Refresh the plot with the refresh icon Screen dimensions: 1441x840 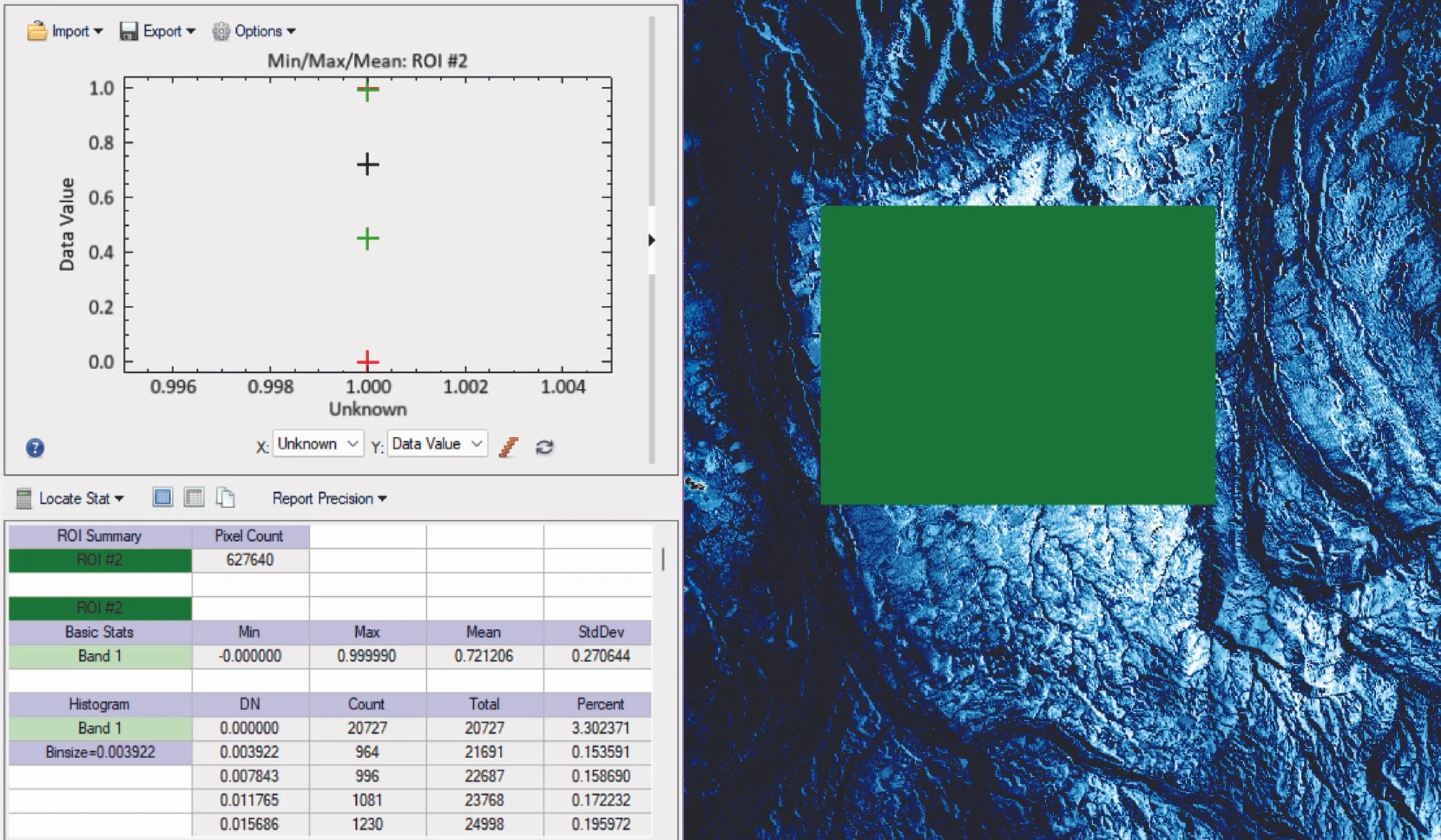tap(545, 445)
